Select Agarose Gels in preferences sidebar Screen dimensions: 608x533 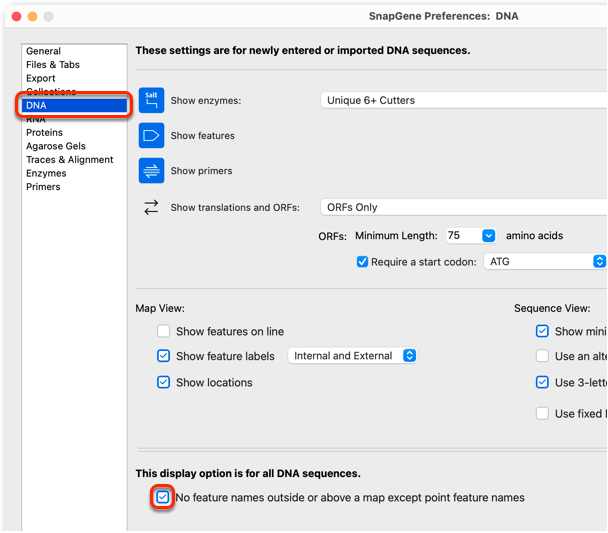[x=56, y=146]
